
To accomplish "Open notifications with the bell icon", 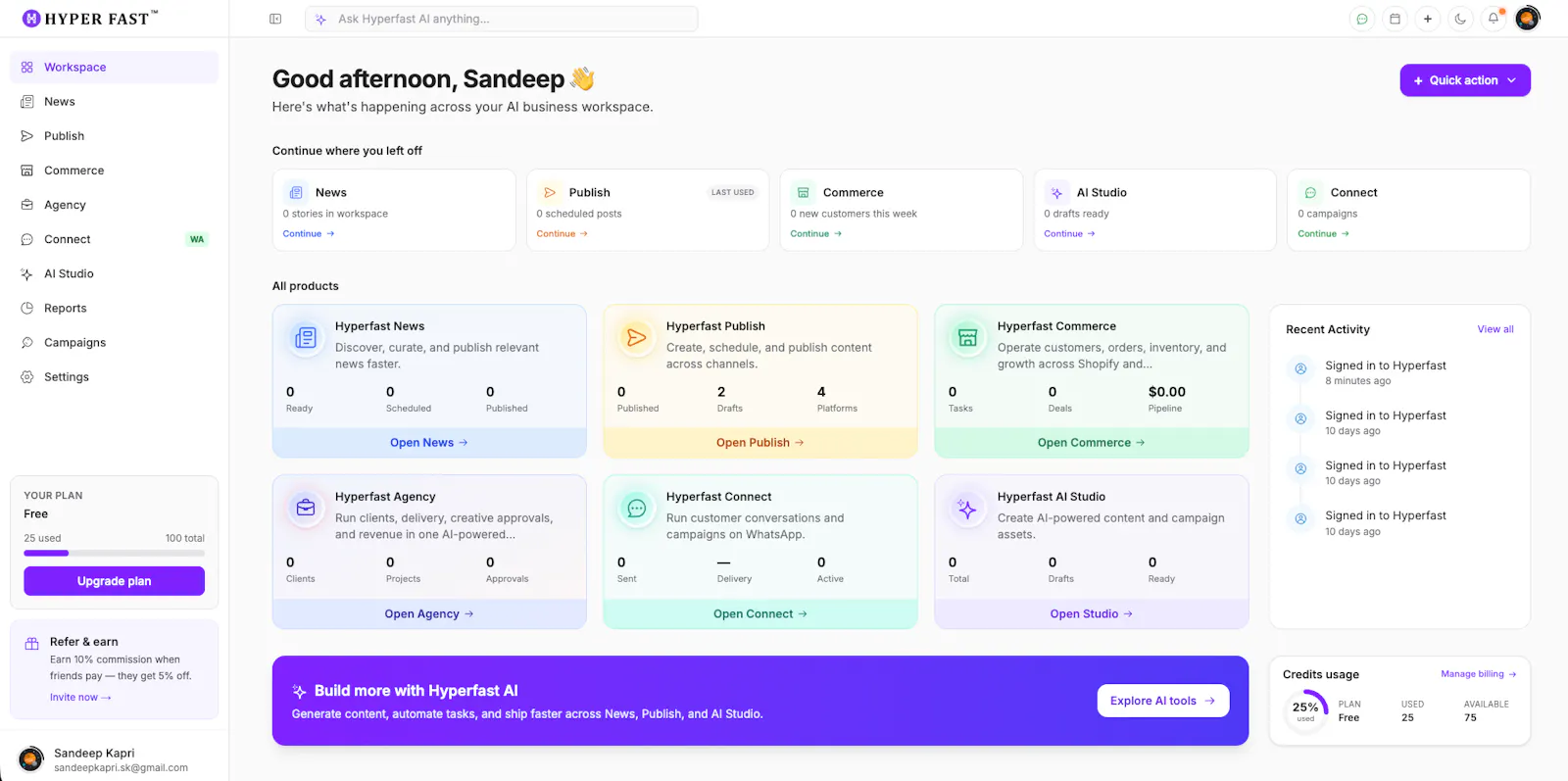I will [x=1494, y=19].
